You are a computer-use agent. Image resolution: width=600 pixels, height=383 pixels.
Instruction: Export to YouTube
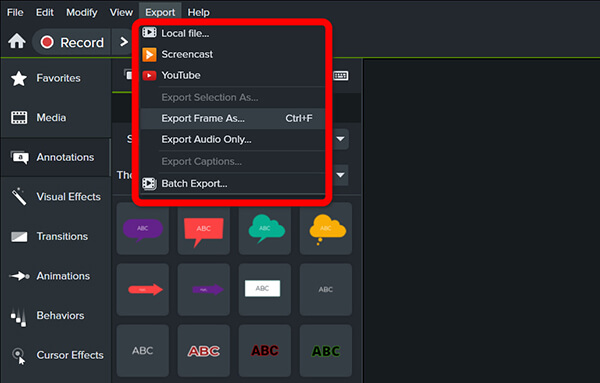tap(232, 75)
